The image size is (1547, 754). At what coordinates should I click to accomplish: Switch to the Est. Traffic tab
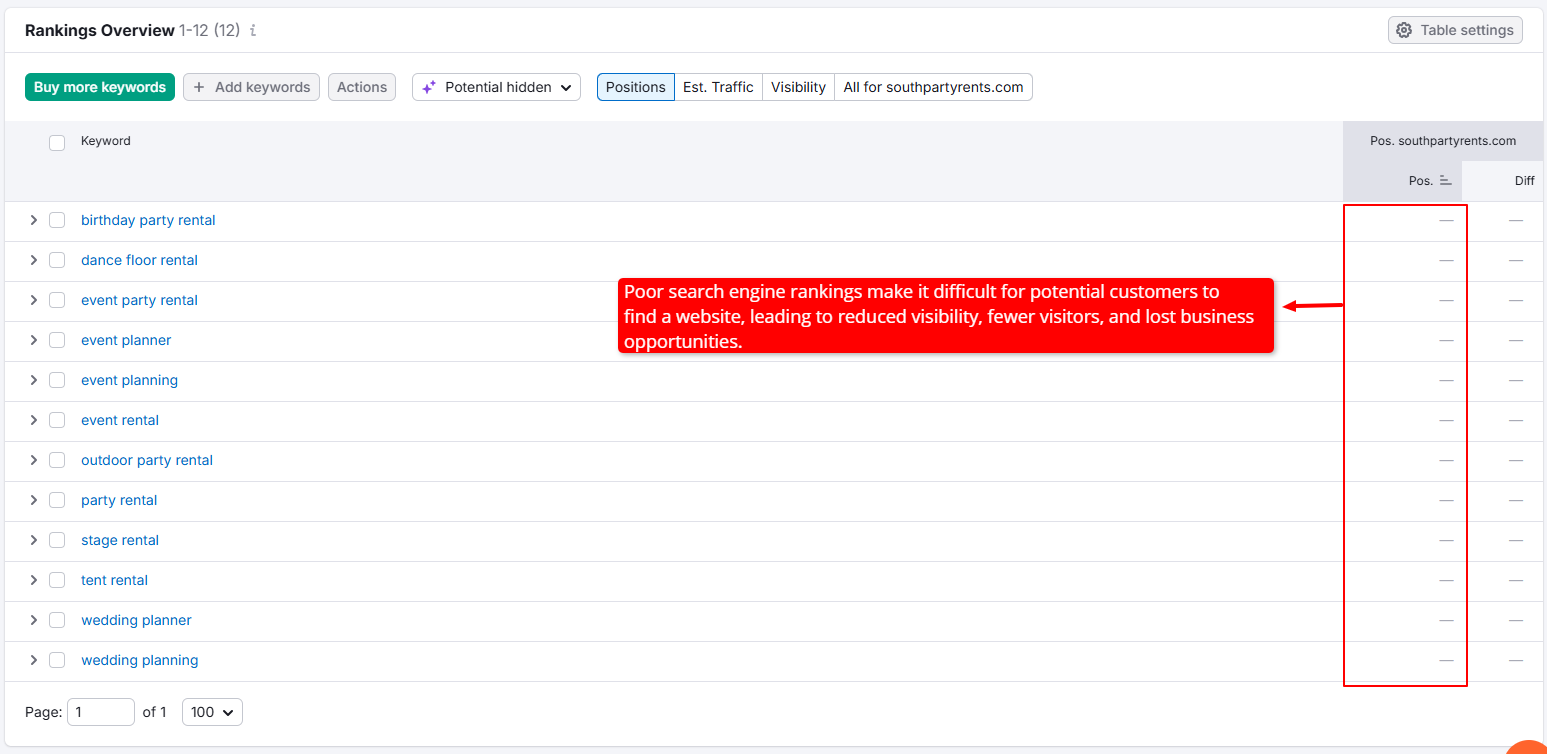(x=718, y=87)
